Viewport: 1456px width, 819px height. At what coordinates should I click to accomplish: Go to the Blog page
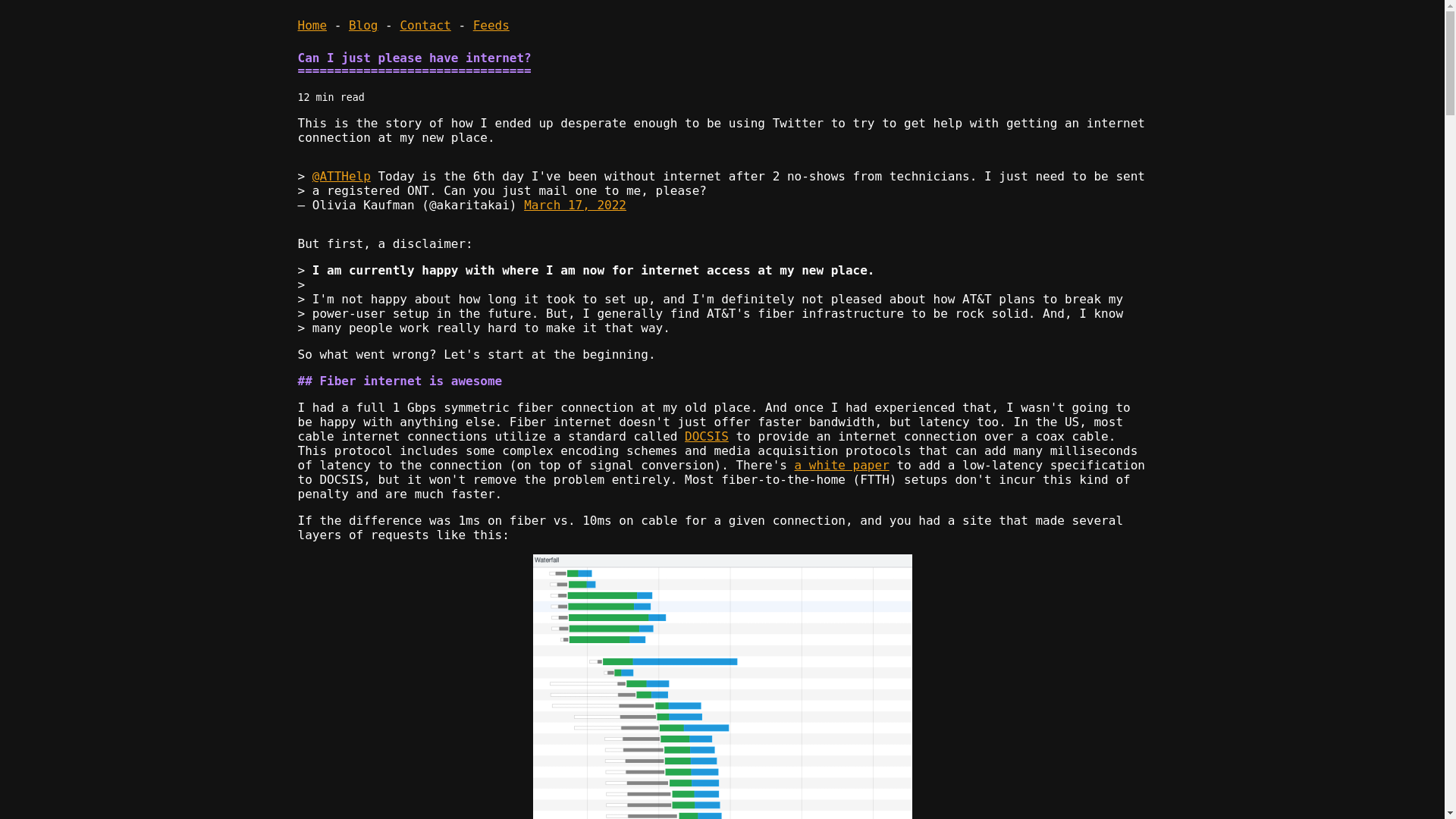tap(362, 25)
